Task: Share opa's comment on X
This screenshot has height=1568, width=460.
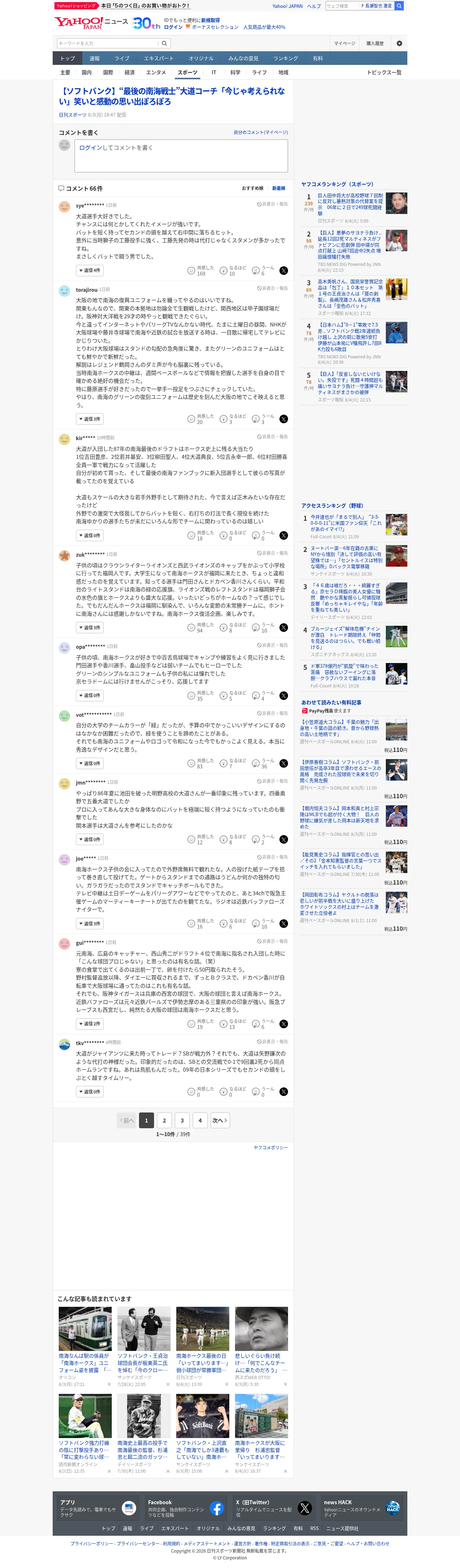Action: (283, 695)
